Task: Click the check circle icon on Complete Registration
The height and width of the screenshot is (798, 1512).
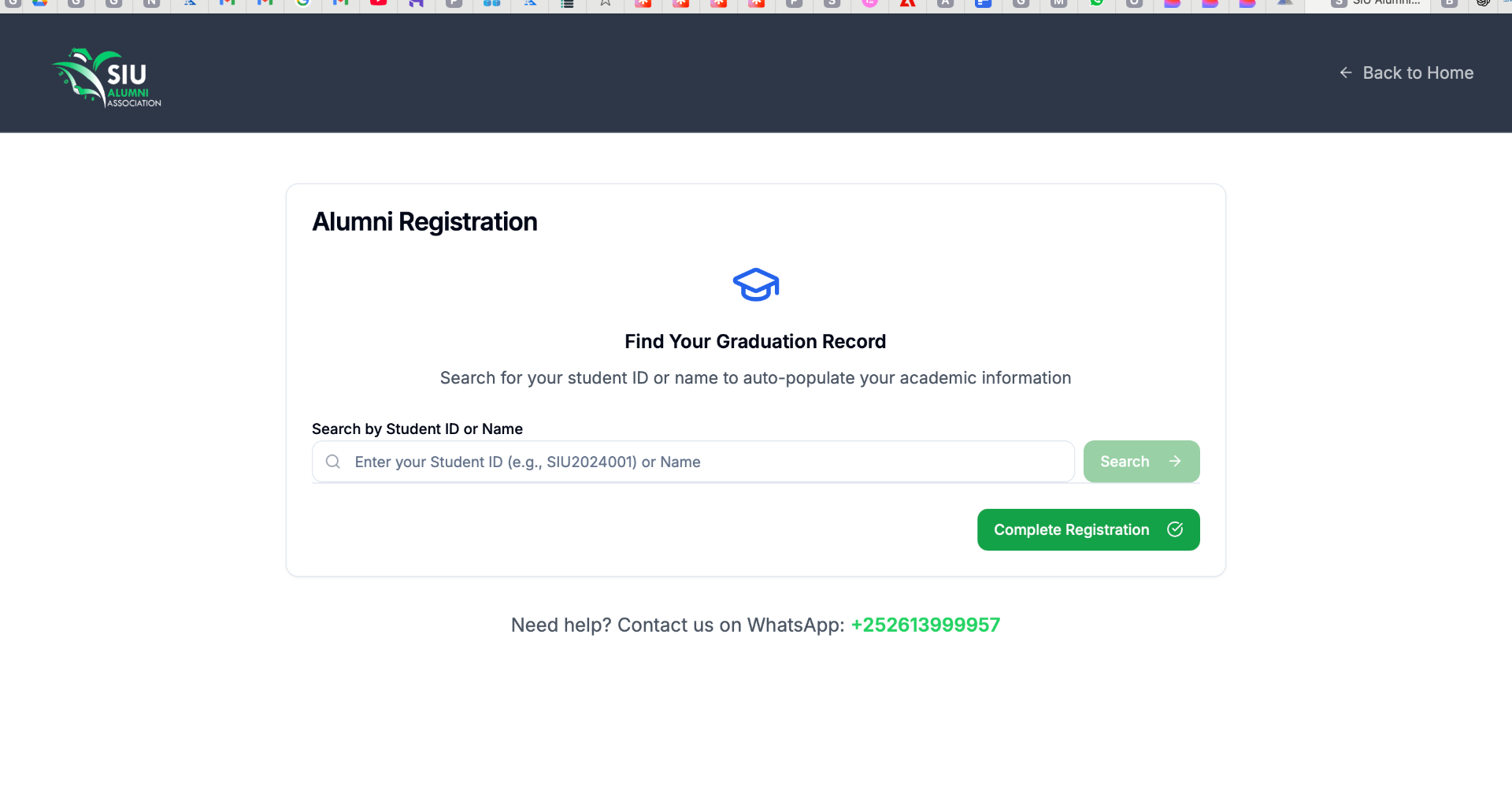Action: coord(1175,529)
